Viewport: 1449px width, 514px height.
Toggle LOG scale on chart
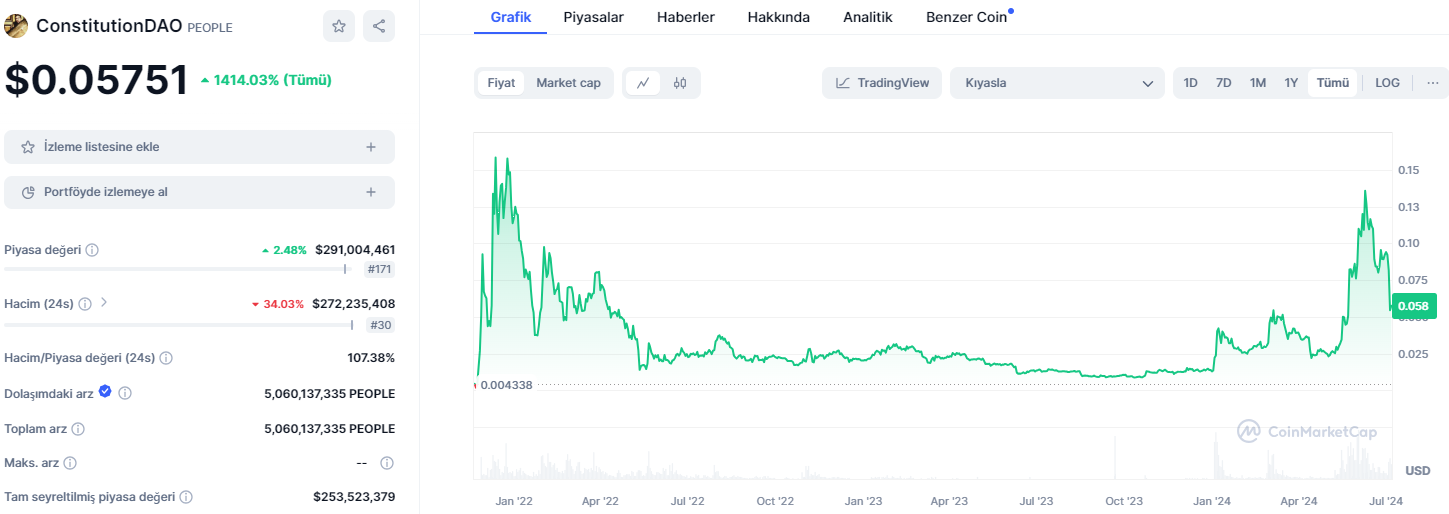point(1387,83)
